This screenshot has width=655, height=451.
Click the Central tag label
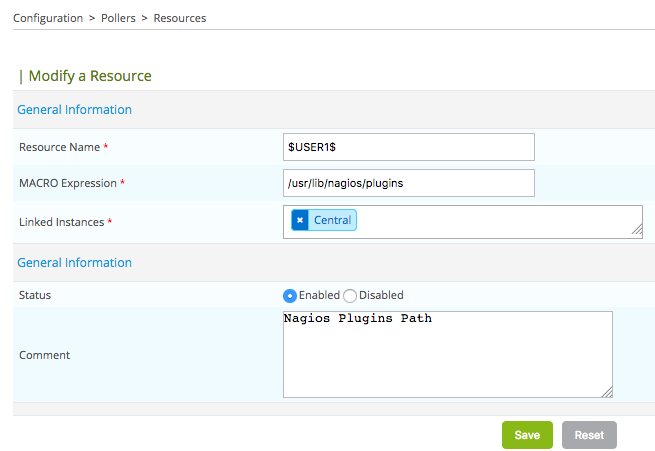[x=332, y=220]
